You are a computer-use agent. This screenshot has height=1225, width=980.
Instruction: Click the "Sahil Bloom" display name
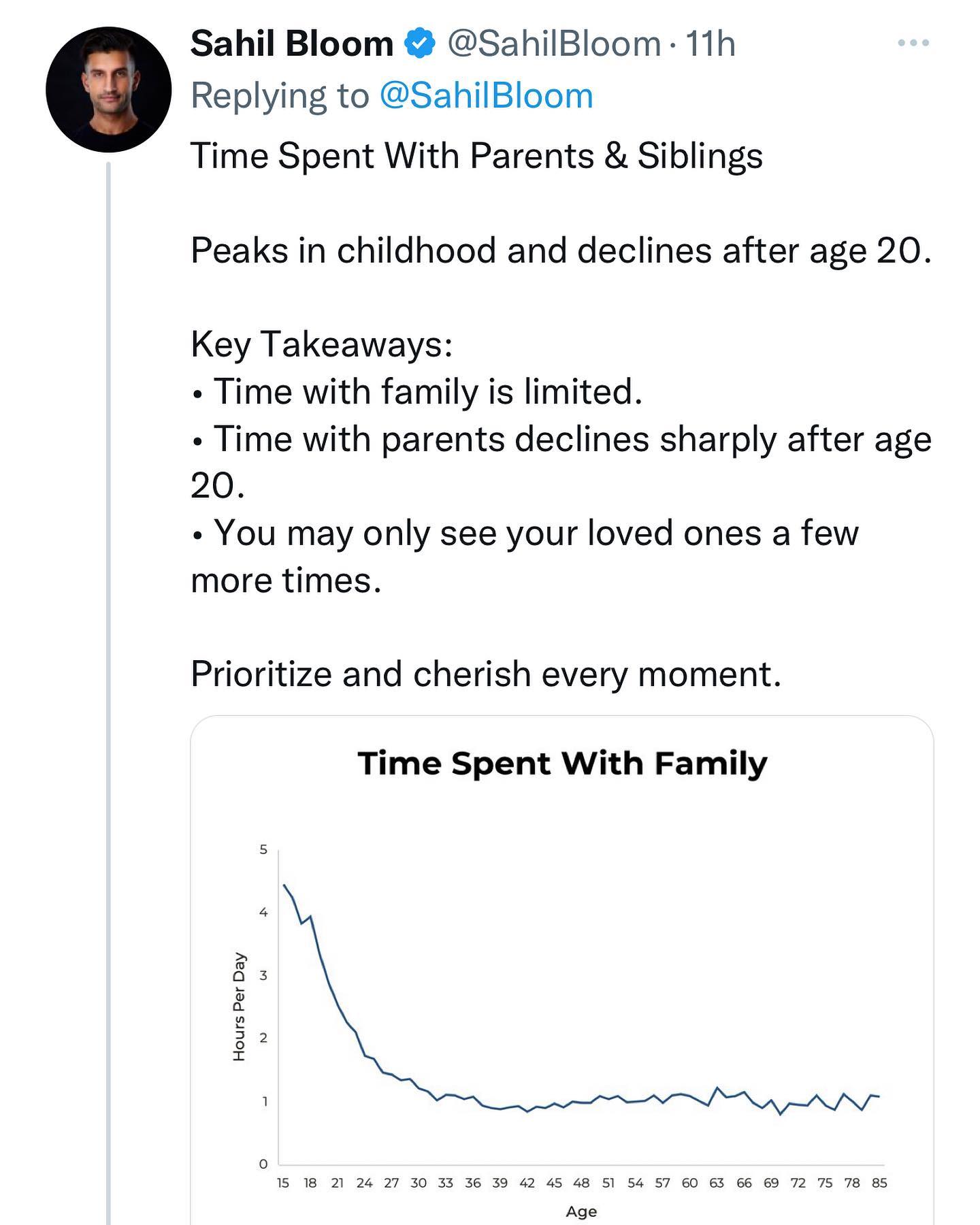pyautogui.click(x=292, y=44)
